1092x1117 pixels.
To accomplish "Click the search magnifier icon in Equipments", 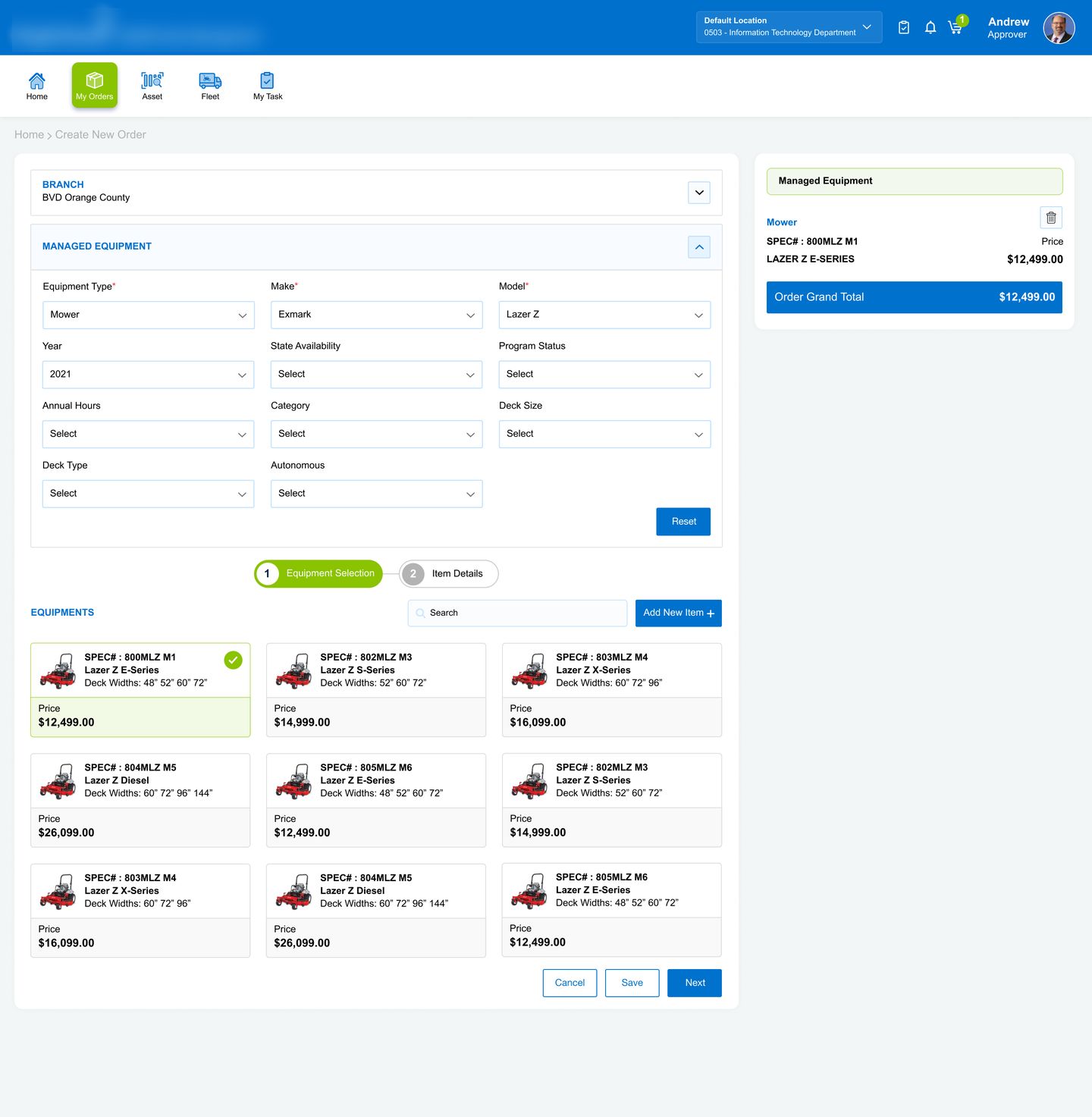I will pos(421,613).
